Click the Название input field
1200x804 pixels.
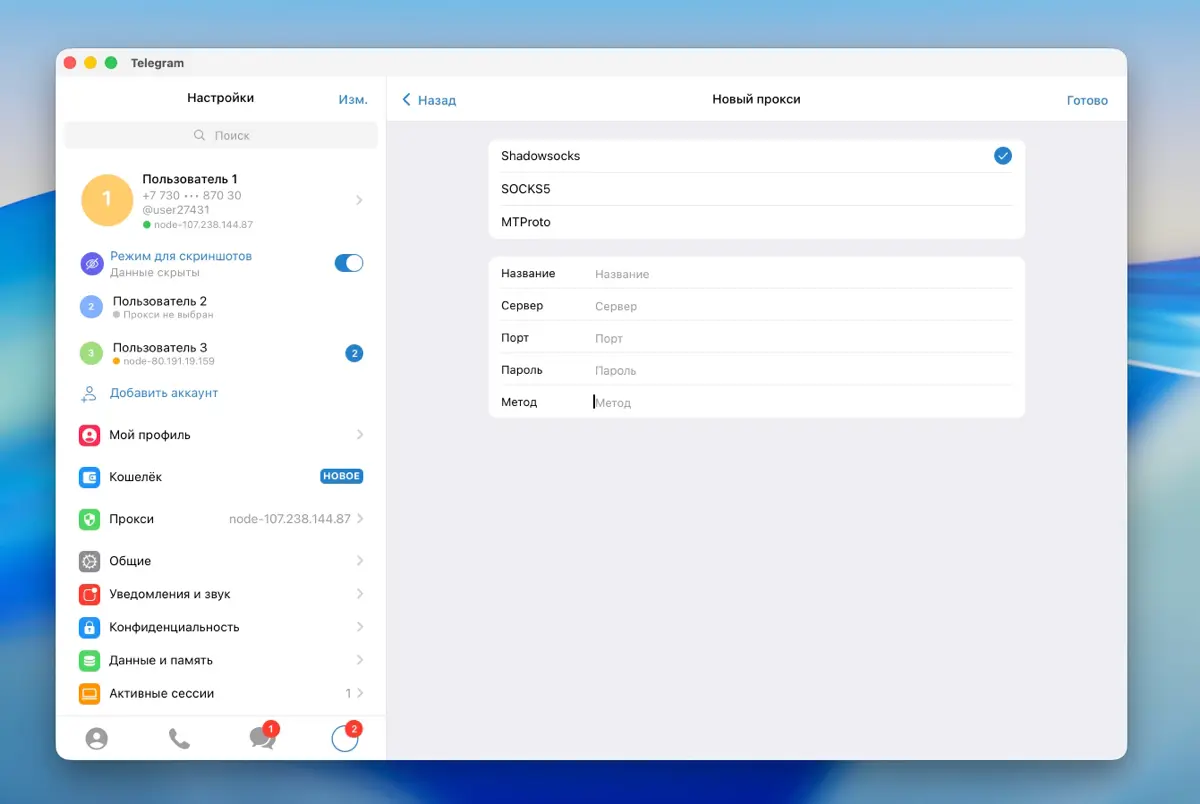tap(803, 274)
